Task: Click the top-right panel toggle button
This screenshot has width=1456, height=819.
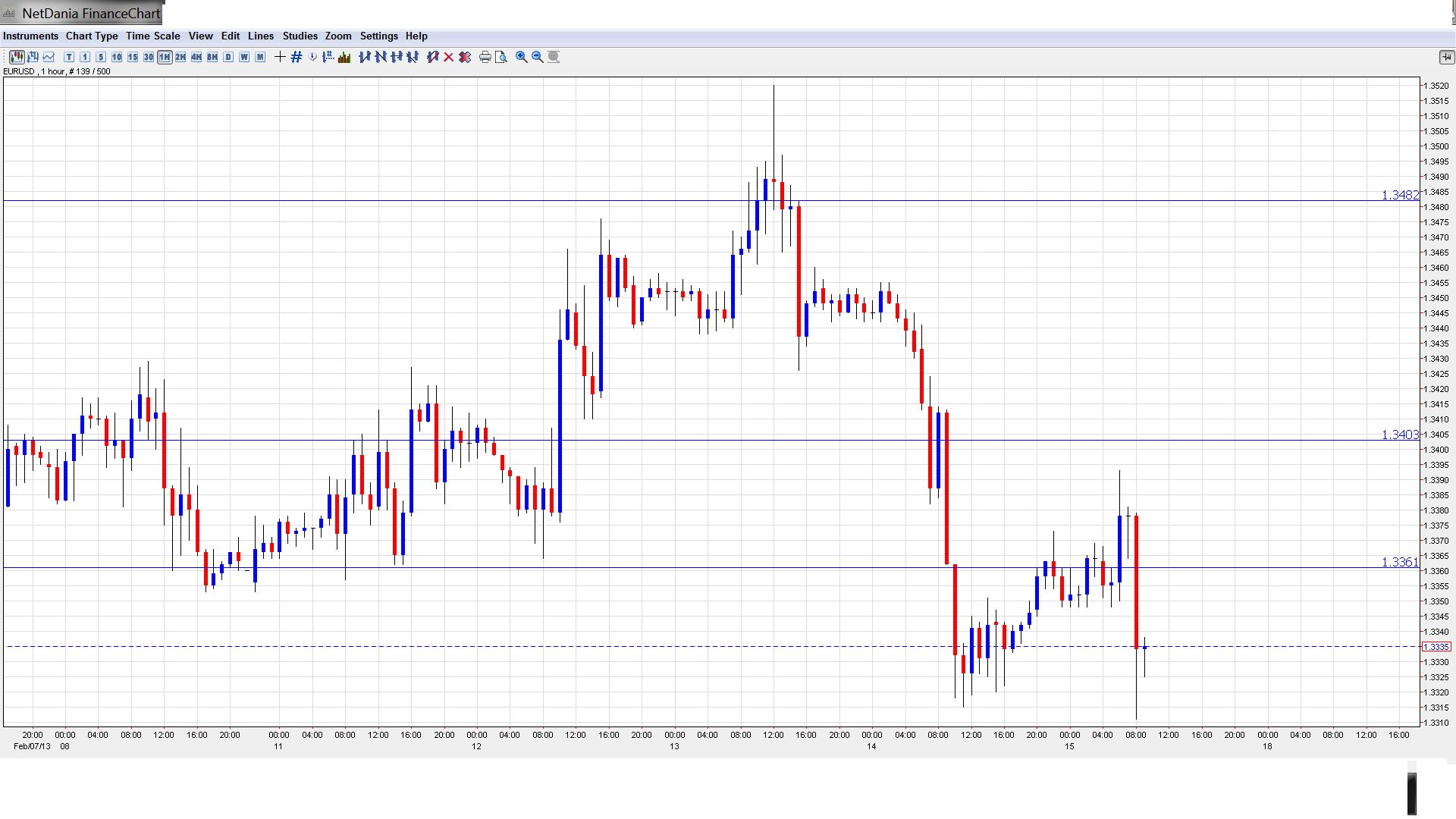Action: (1445, 57)
